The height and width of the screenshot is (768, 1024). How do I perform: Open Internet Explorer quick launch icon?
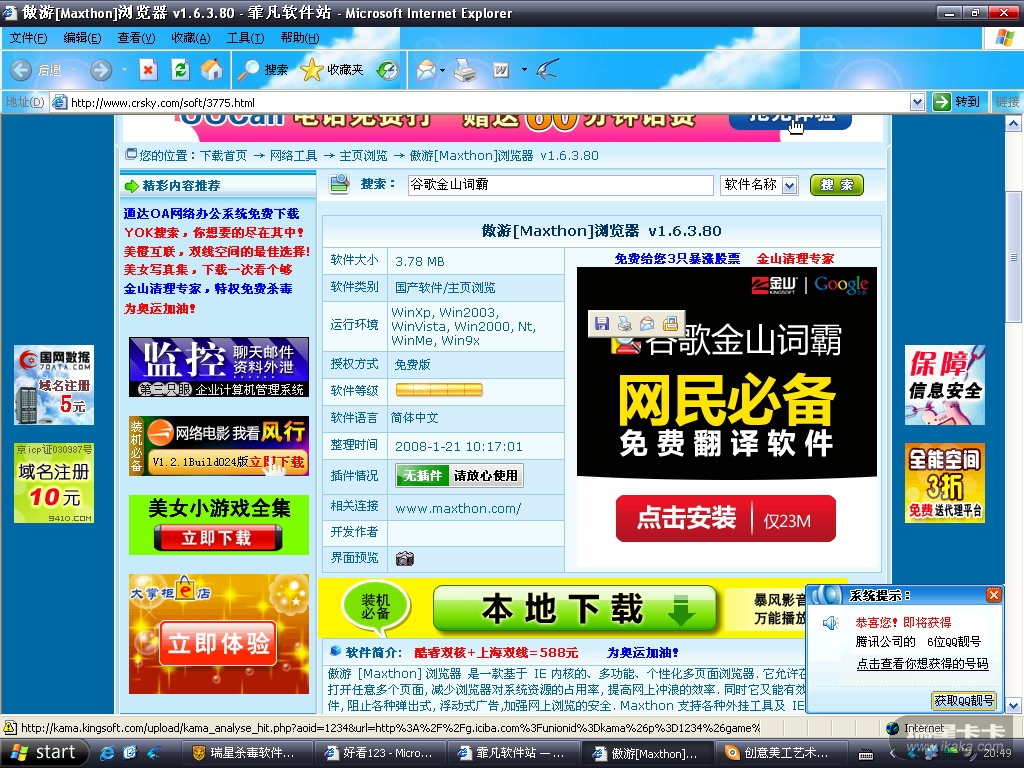107,753
